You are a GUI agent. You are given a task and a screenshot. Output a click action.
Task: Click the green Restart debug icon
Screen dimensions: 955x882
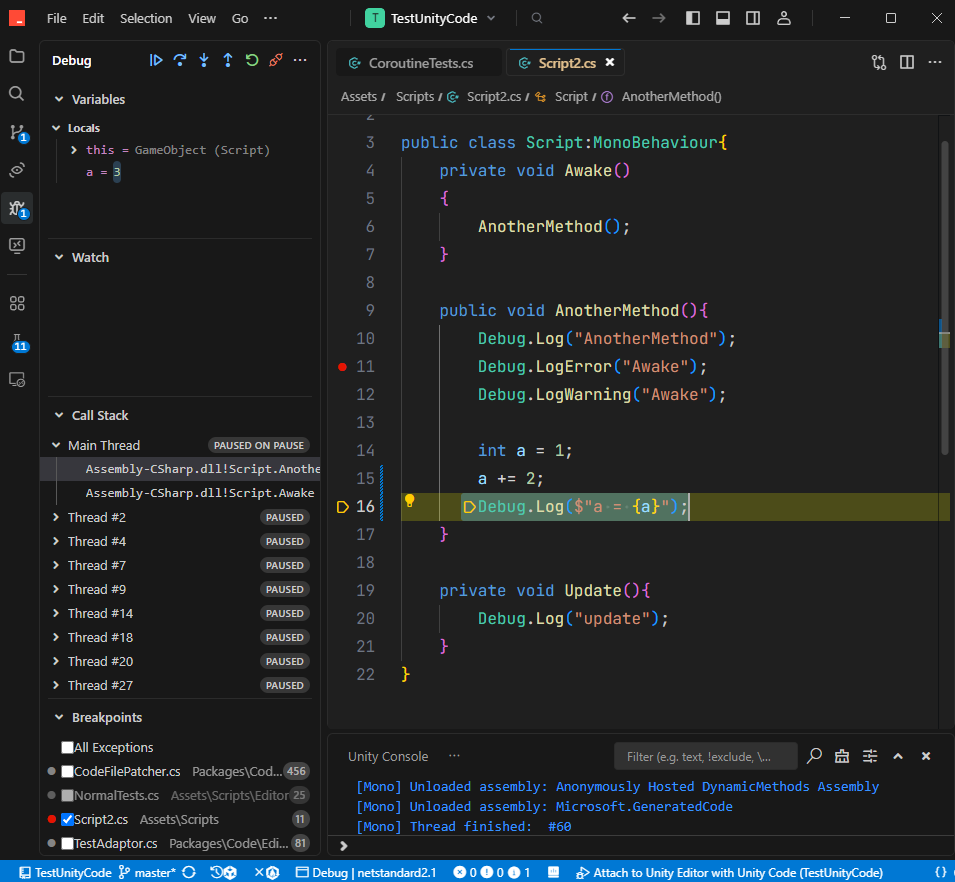point(252,60)
